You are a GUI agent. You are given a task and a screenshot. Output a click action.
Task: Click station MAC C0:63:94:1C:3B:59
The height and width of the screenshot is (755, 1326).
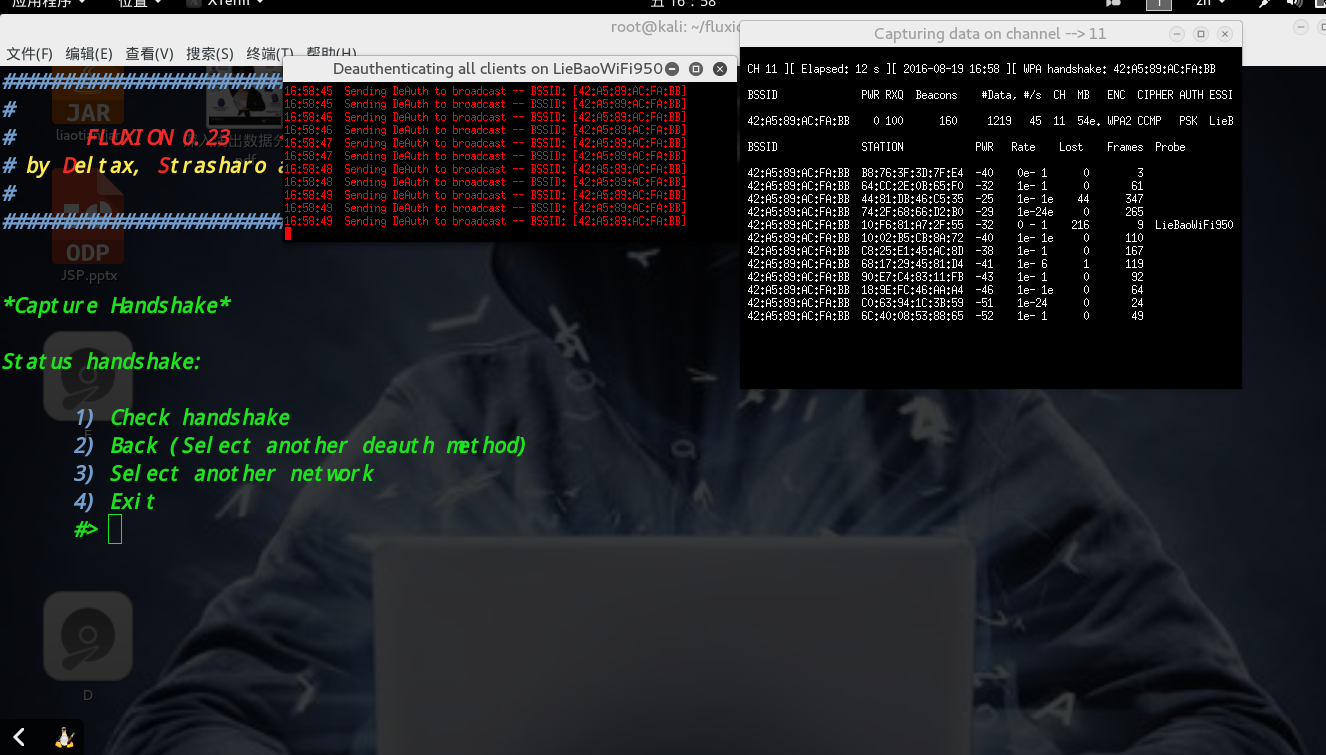912,303
